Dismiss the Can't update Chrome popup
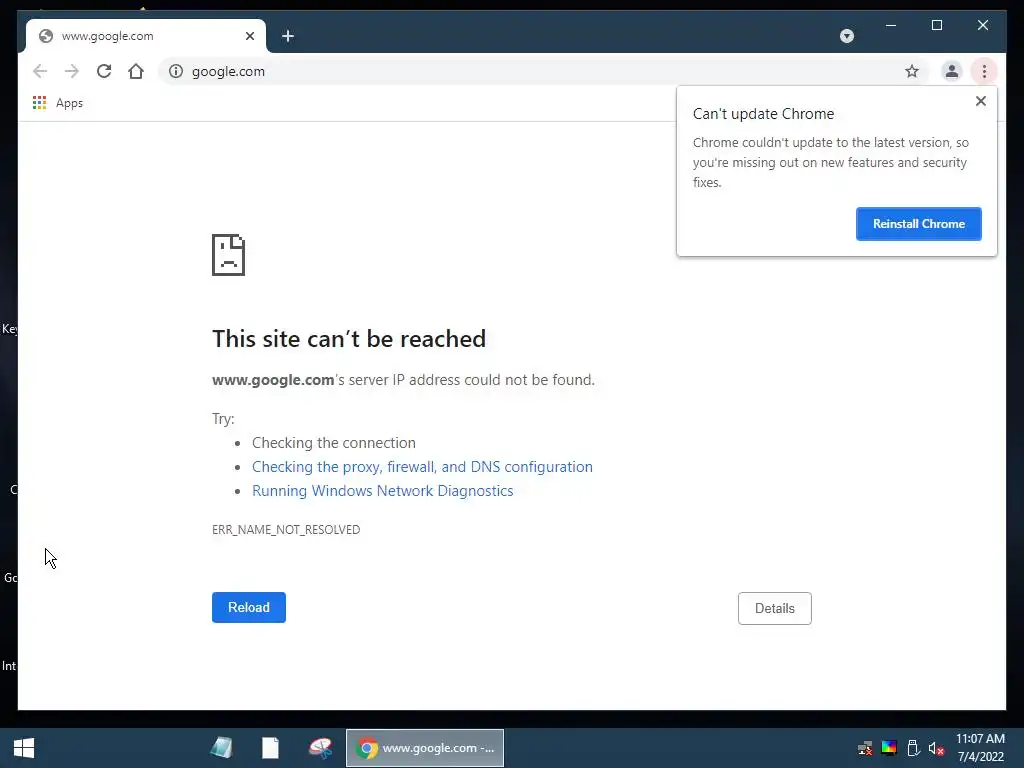Viewport: 1024px width, 768px height. (980, 101)
